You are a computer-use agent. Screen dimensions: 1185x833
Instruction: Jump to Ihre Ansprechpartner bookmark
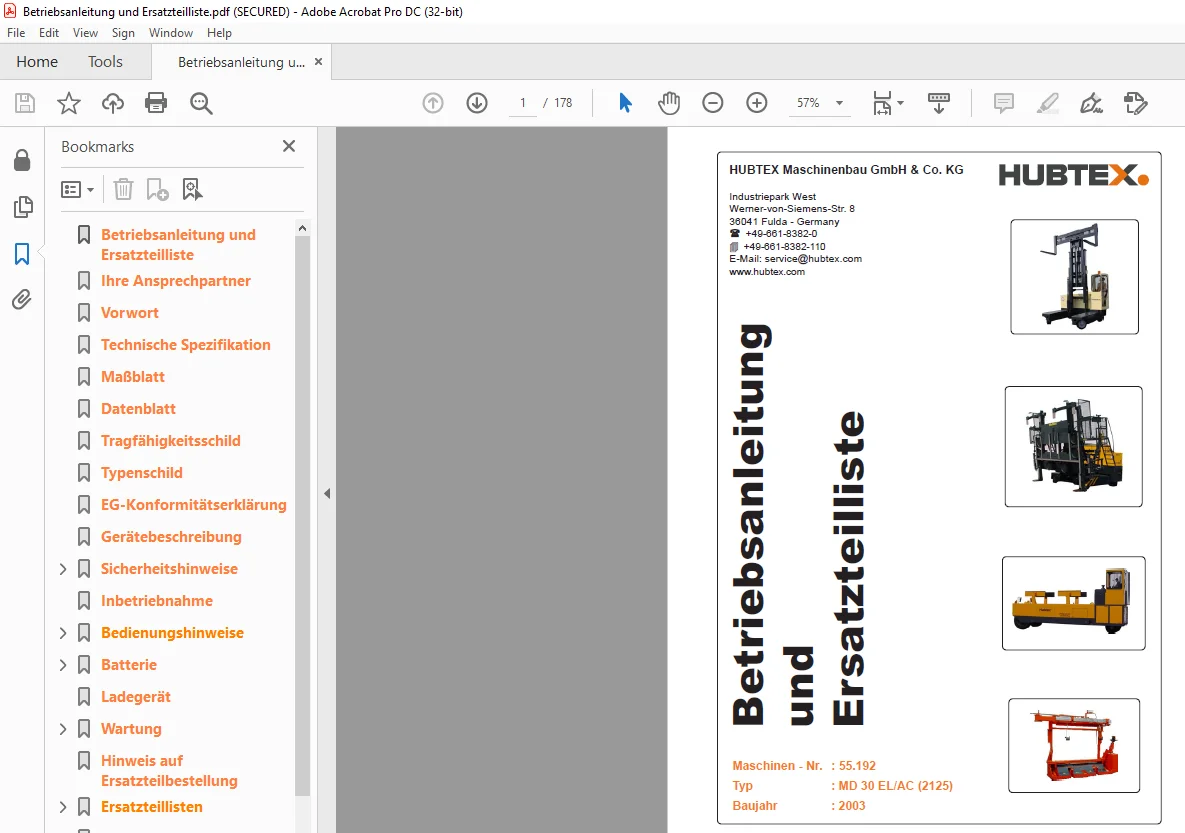pos(175,281)
